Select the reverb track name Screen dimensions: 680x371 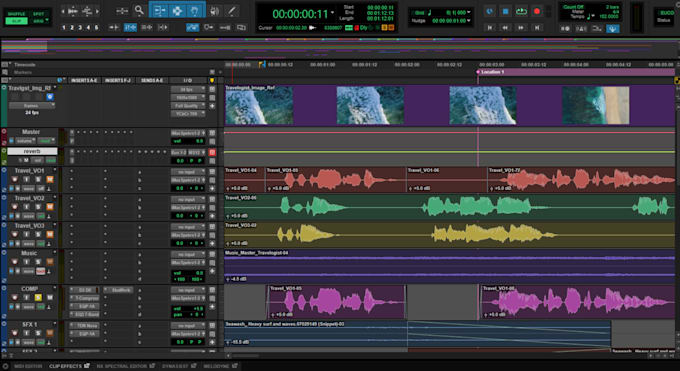32,151
